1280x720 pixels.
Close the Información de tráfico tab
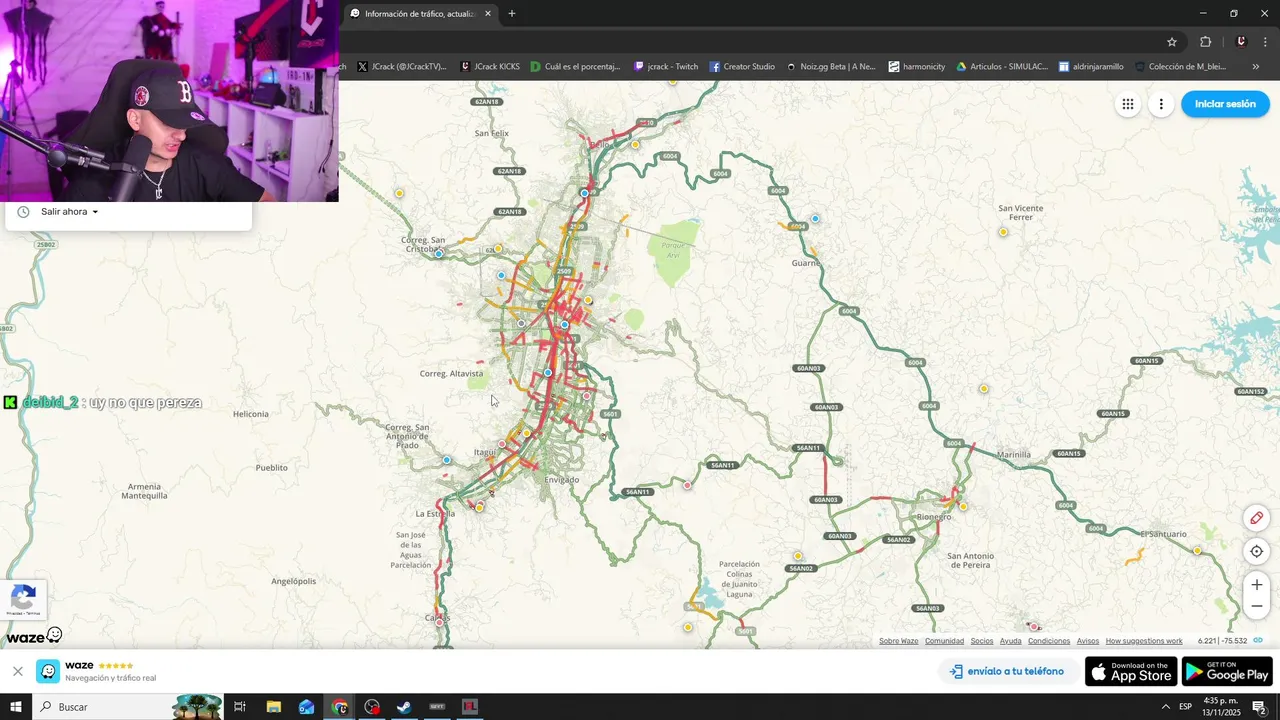[x=488, y=14]
